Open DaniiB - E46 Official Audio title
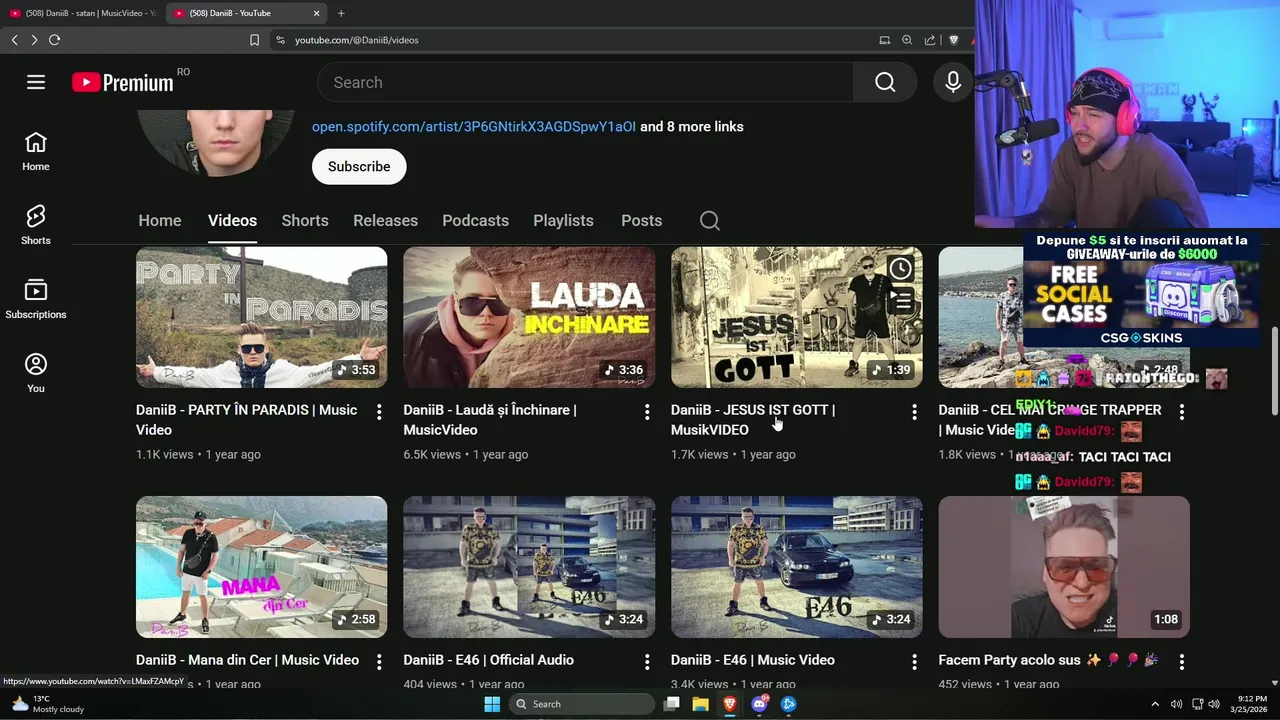The height and width of the screenshot is (720, 1280). (x=488, y=660)
